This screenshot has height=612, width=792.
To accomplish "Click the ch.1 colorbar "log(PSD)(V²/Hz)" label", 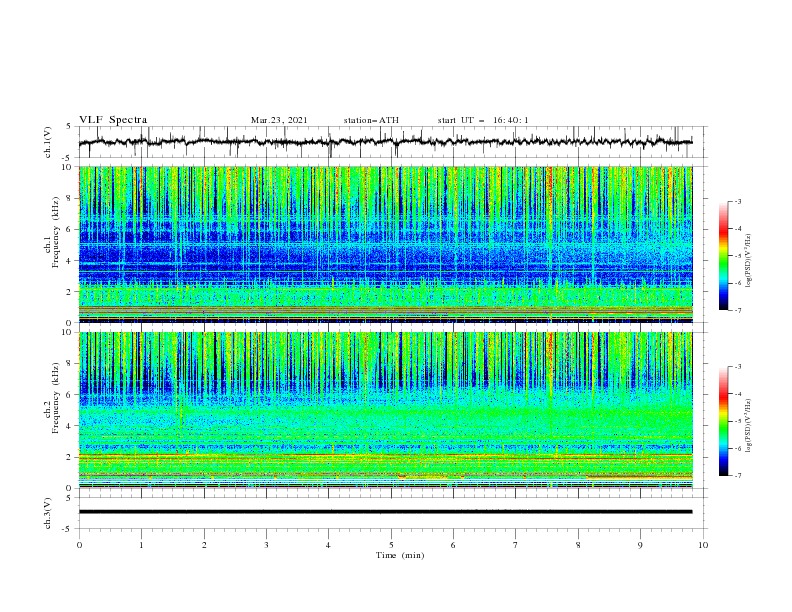I will [749, 261].
